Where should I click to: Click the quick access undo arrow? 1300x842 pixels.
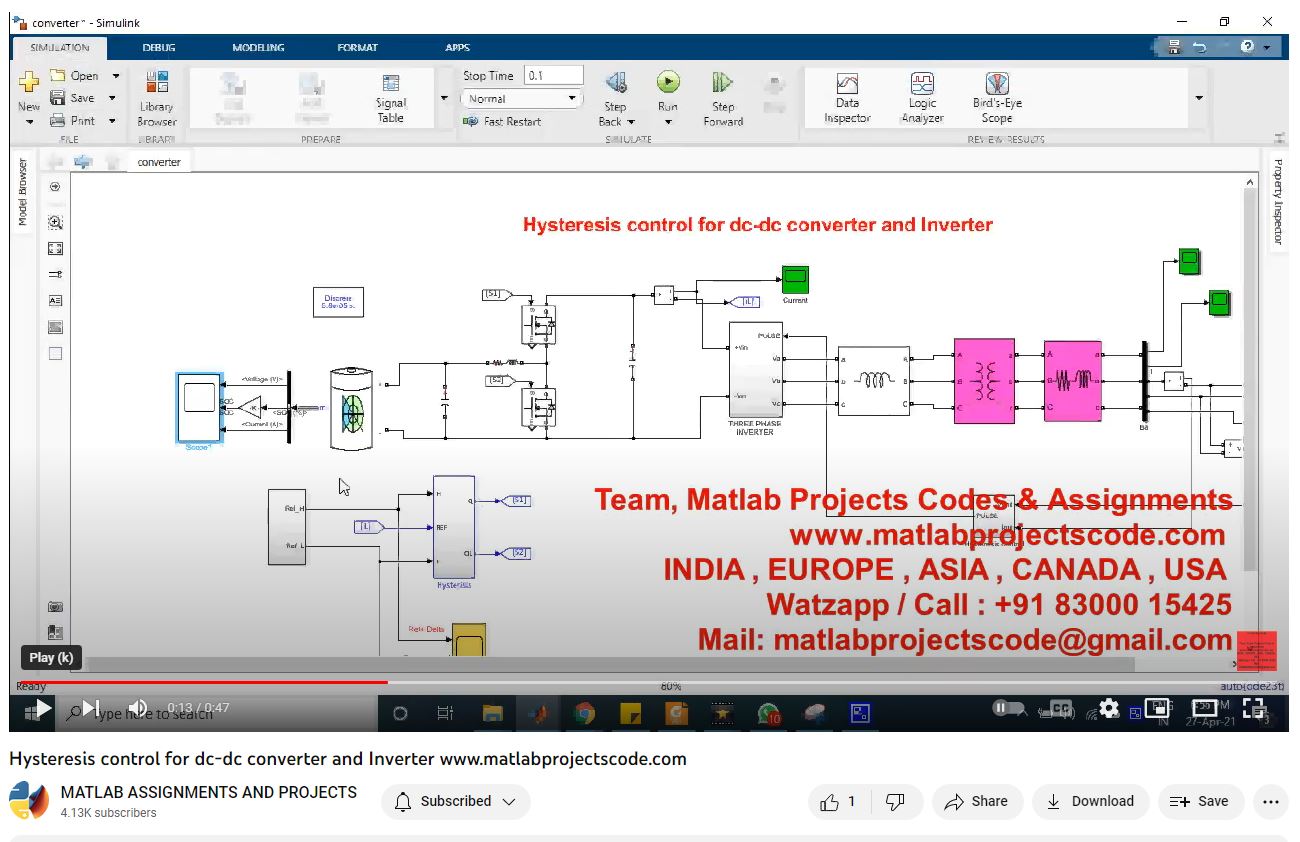pyautogui.click(x=1200, y=47)
